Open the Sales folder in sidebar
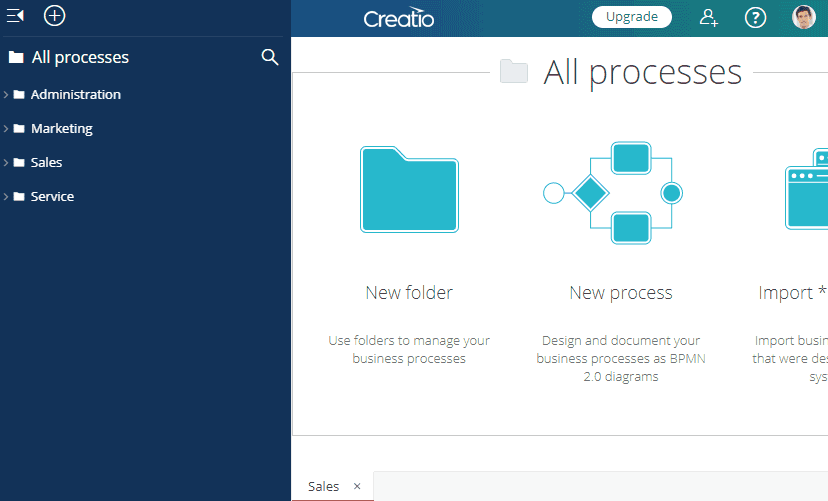Screen dimensions: 828x501 pos(46,163)
